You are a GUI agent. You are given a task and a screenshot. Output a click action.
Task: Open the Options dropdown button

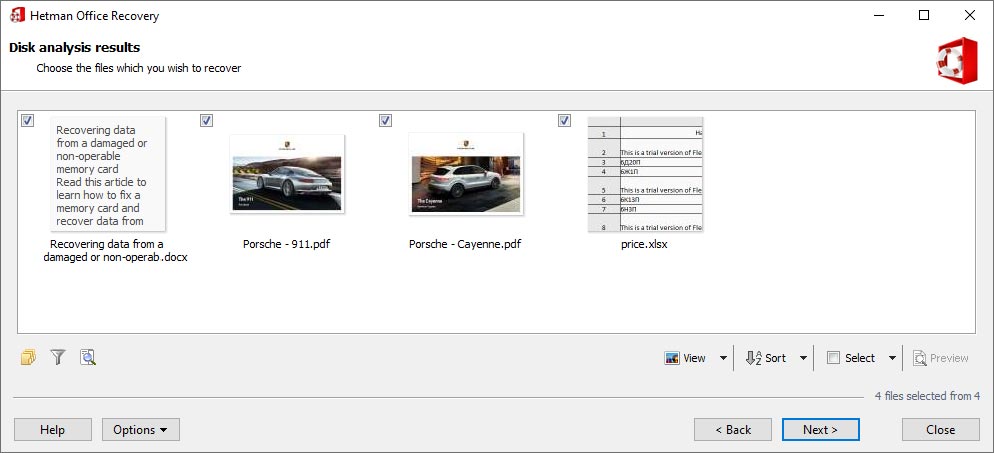click(141, 430)
